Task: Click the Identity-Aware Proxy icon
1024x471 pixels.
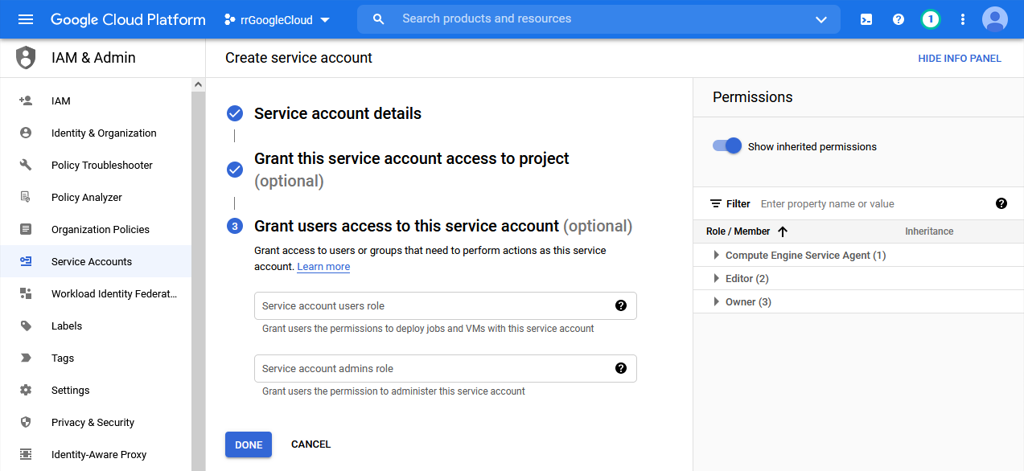Action: pos(25,454)
